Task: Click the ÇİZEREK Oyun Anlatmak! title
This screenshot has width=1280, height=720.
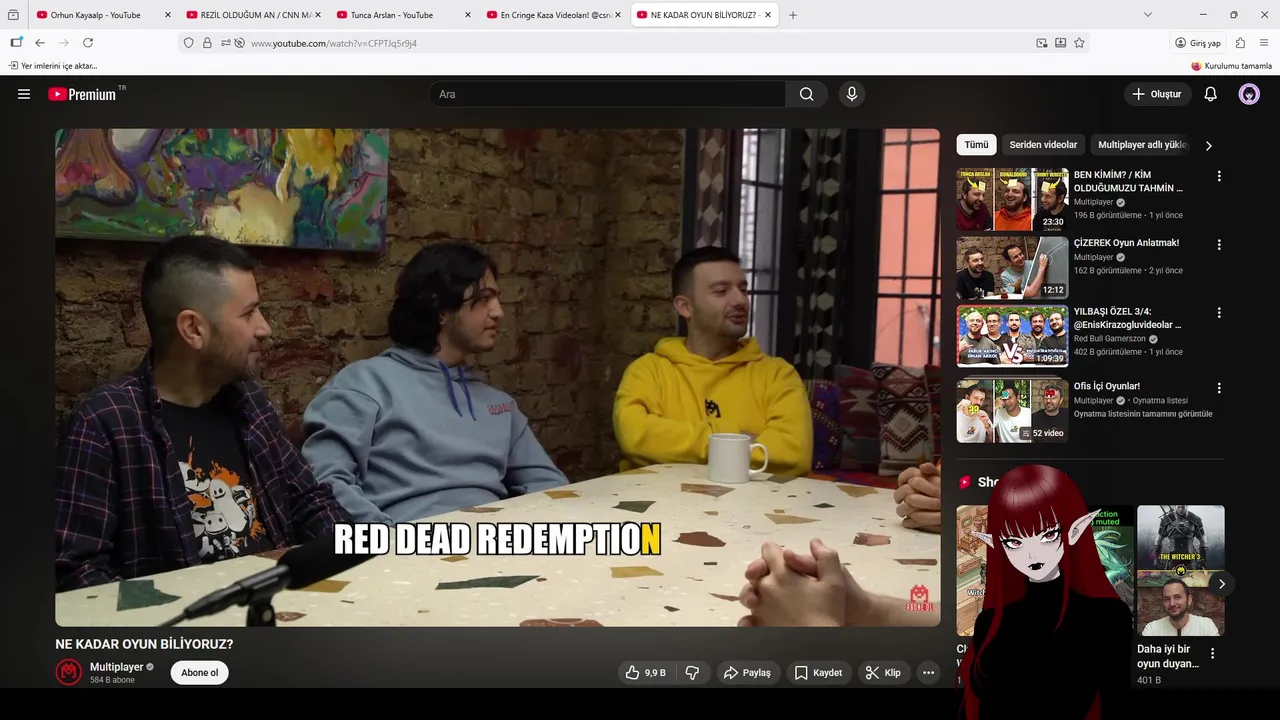Action: click(1126, 243)
